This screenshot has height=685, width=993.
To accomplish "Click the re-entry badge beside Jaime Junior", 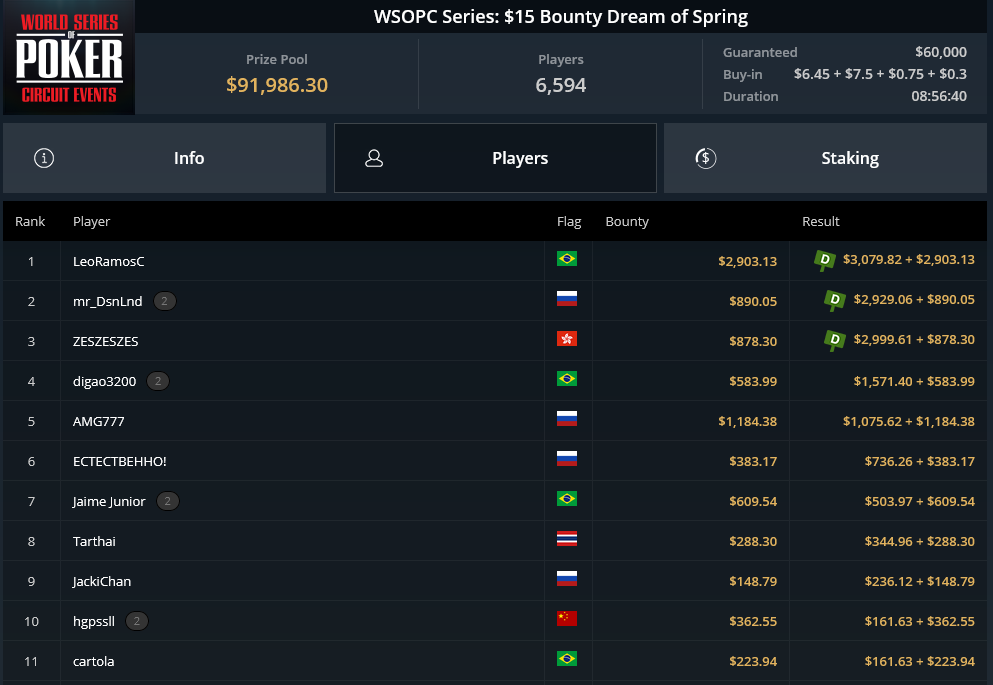I will tap(167, 501).
